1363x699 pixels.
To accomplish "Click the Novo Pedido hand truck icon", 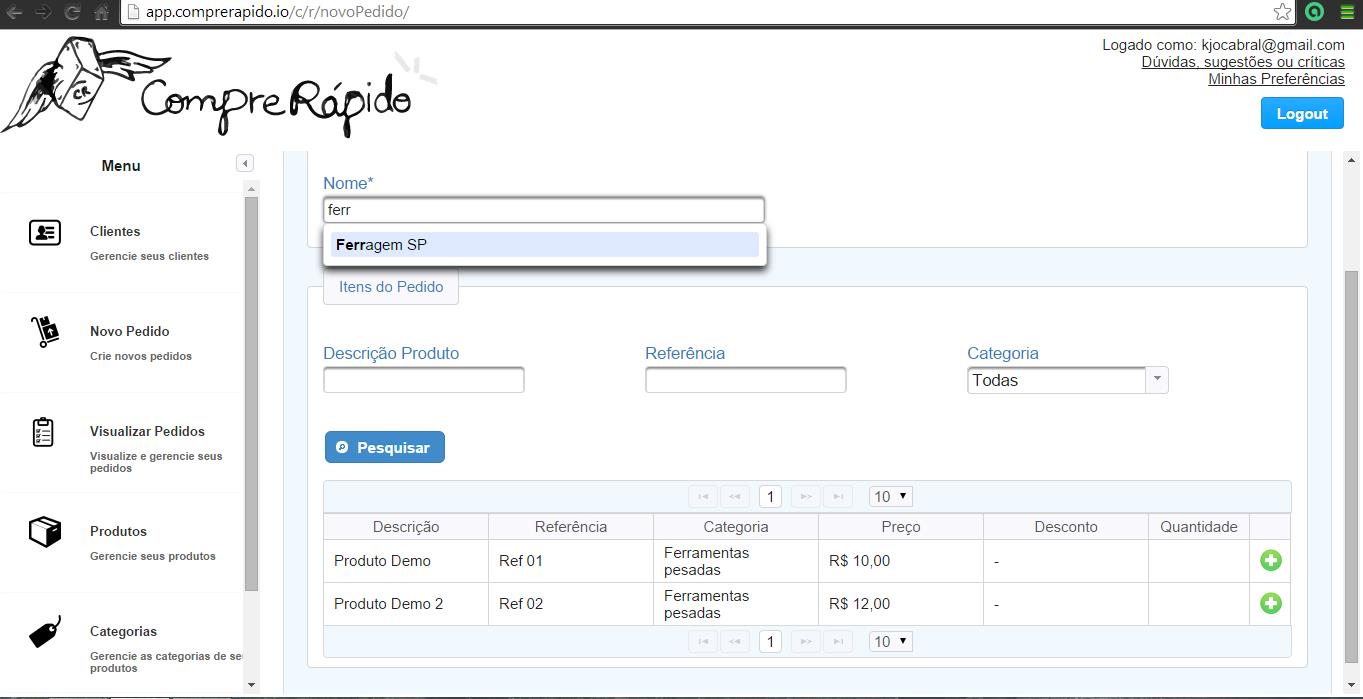I will tap(45, 331).
